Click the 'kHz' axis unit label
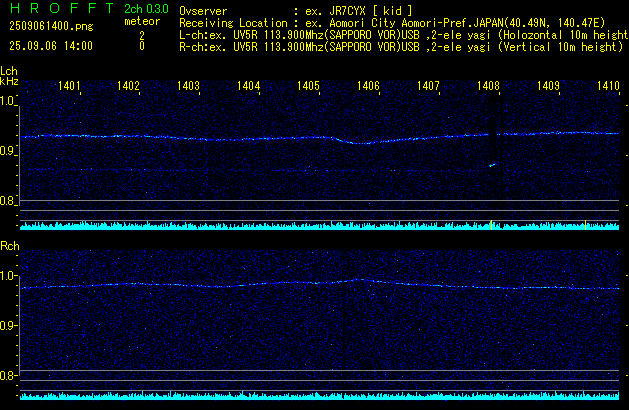Image resolution: width=629 pixels, height=410 pixels. [9, 81]
